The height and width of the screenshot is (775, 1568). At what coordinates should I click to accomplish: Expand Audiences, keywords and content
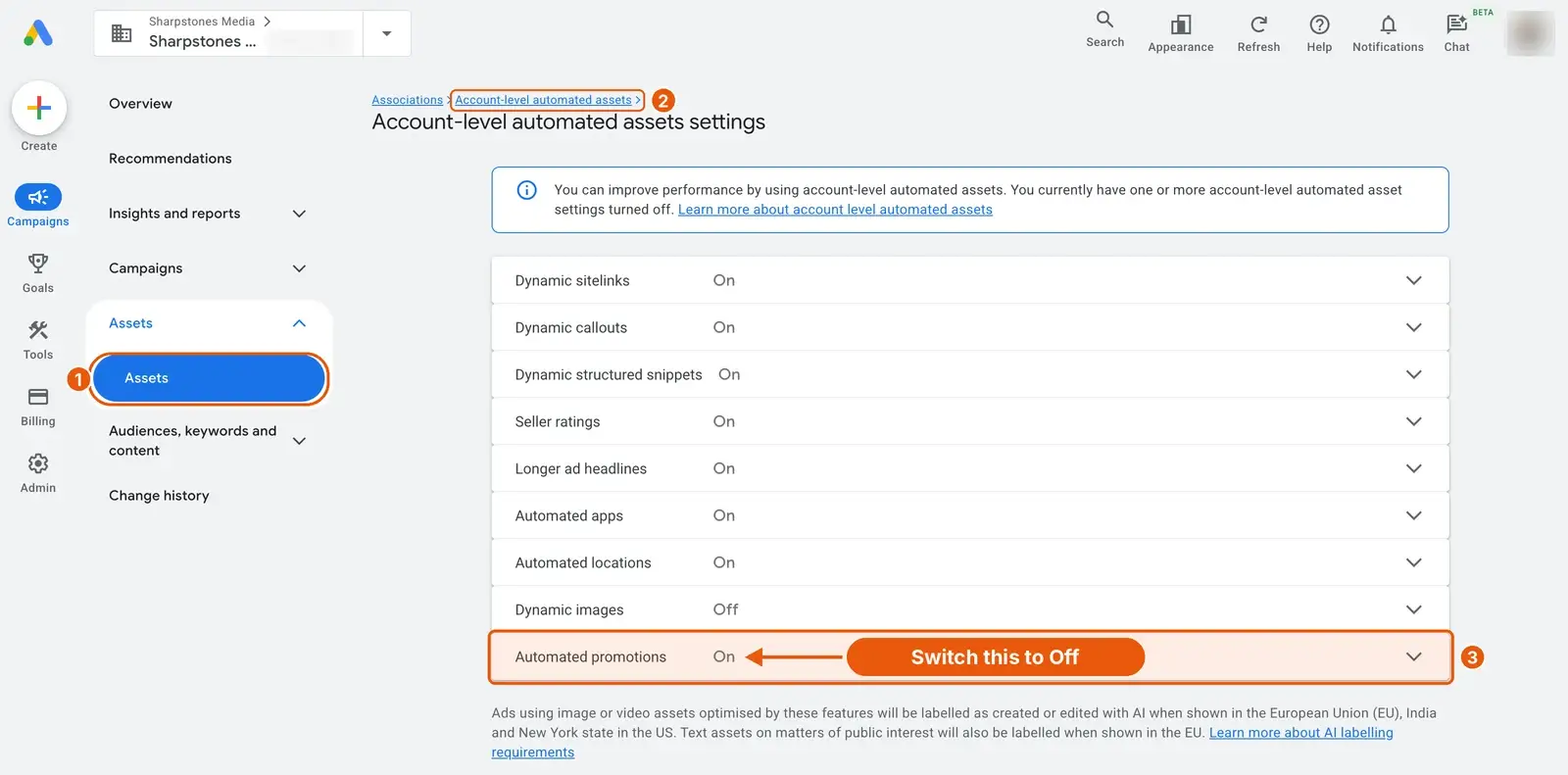coord(299,441)
